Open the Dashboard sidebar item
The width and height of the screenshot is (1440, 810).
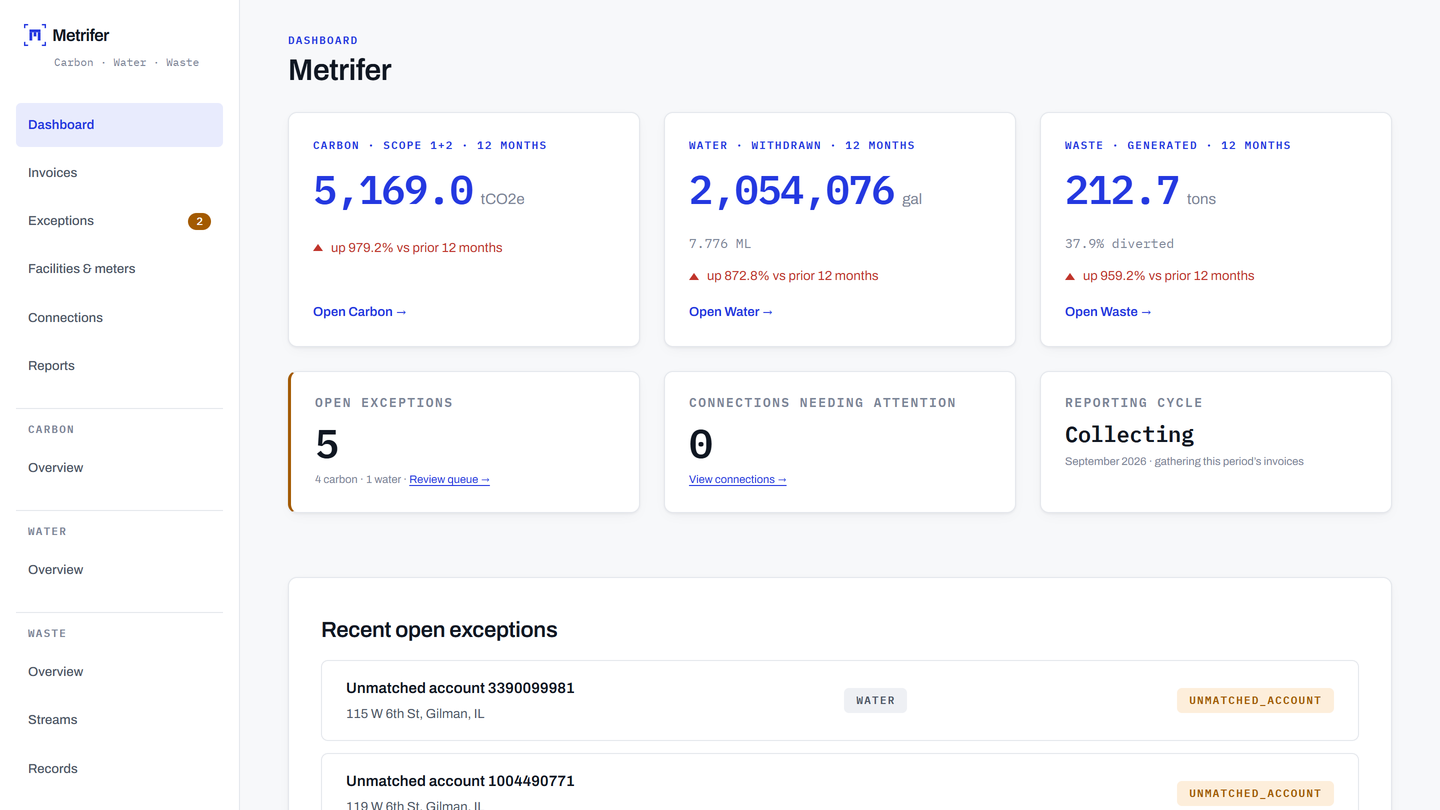click(x=119, y=125)
